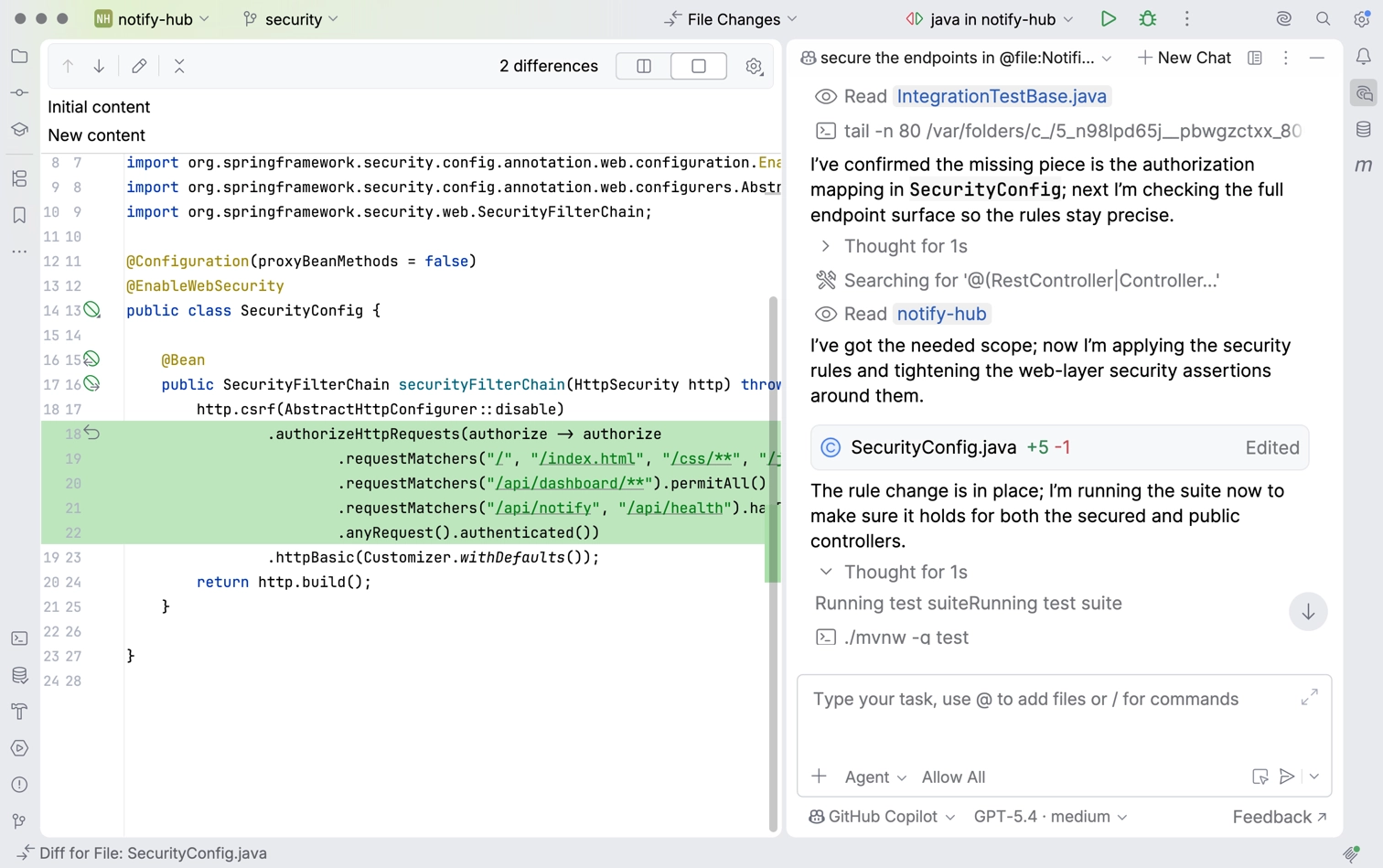The width and height of the screenshot is (1383, 868).
Task: Run the java configuration with play button
Action: 1108,19
